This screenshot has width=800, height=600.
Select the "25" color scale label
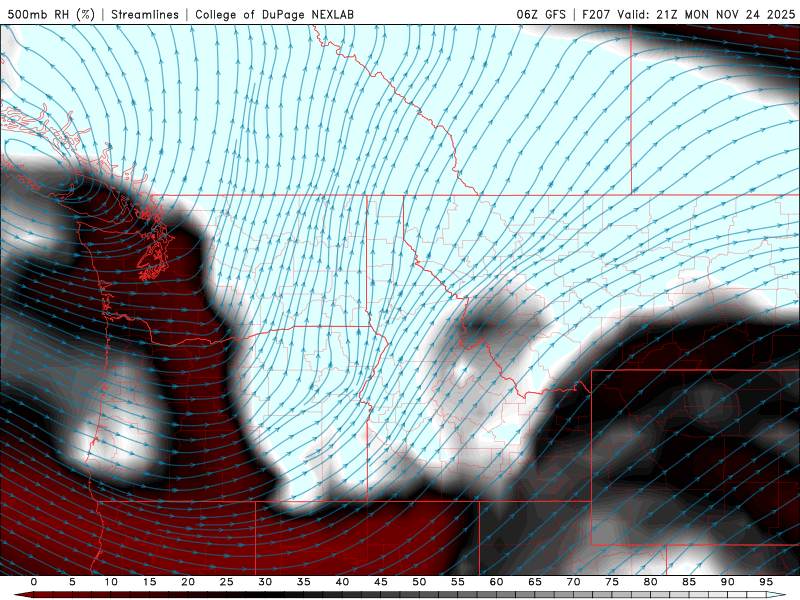(227, 582)
